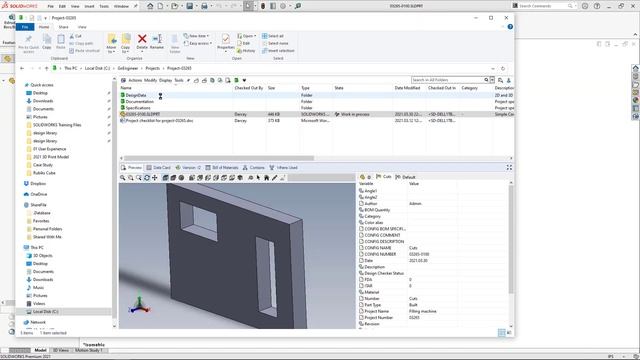Toggle large icons view in Explorer status bar

509,333
